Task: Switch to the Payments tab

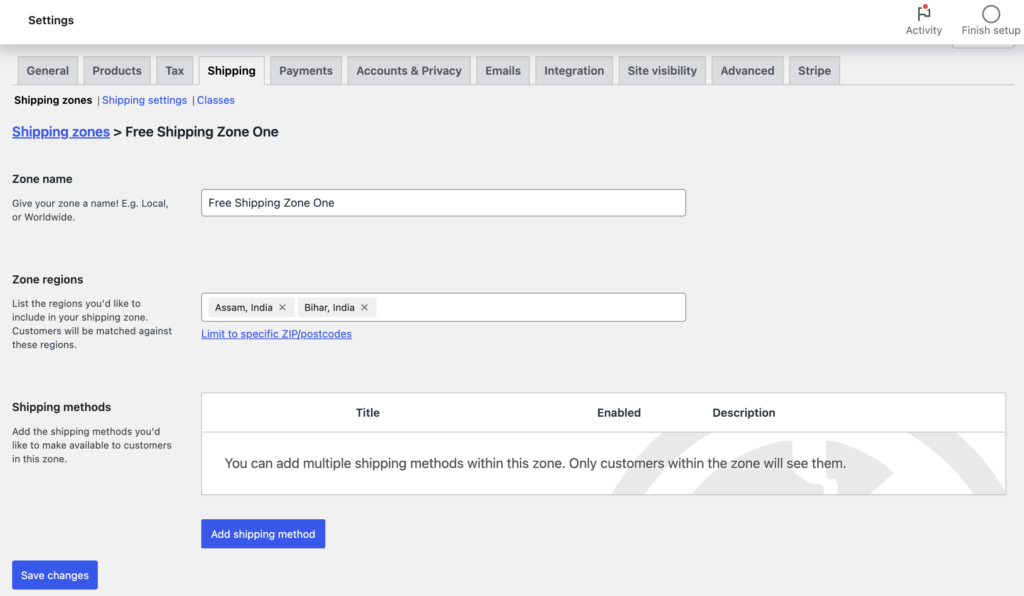Action: 305,70
